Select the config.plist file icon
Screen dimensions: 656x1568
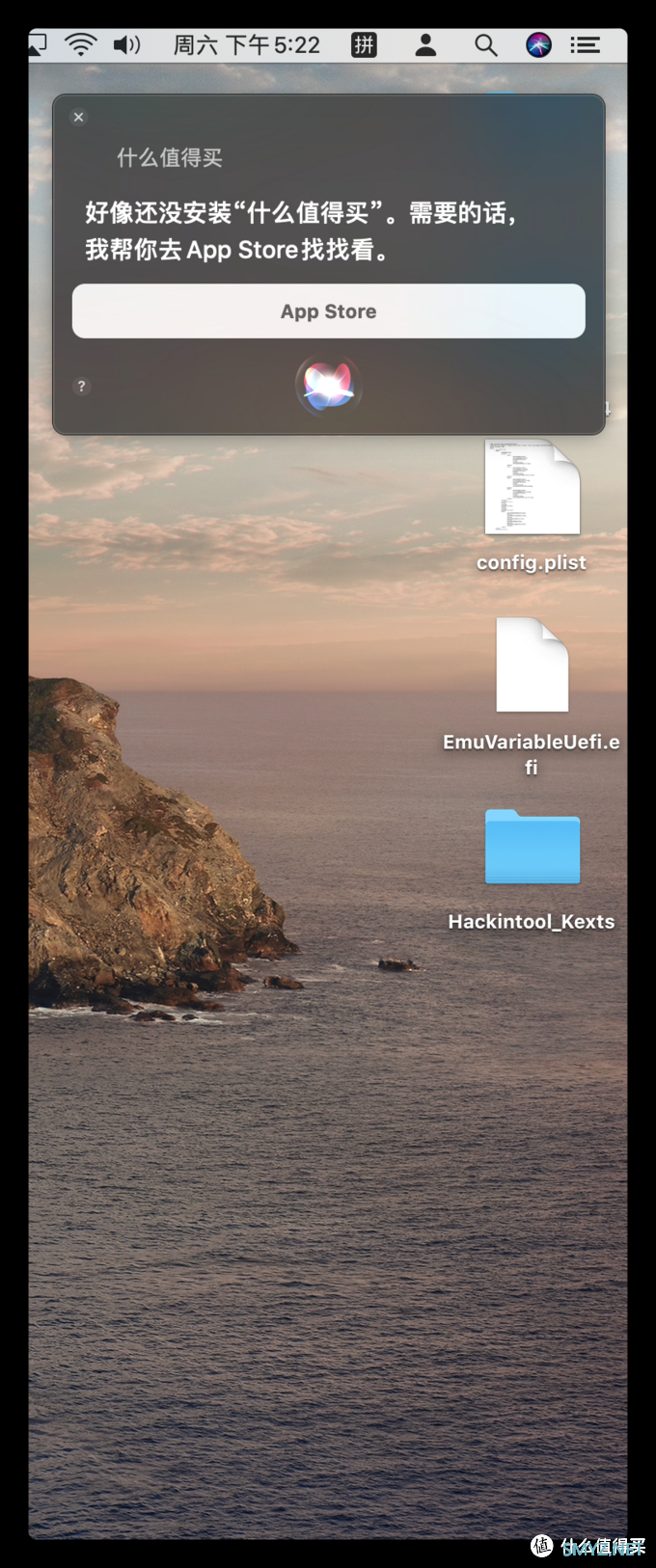click(533, 487)
